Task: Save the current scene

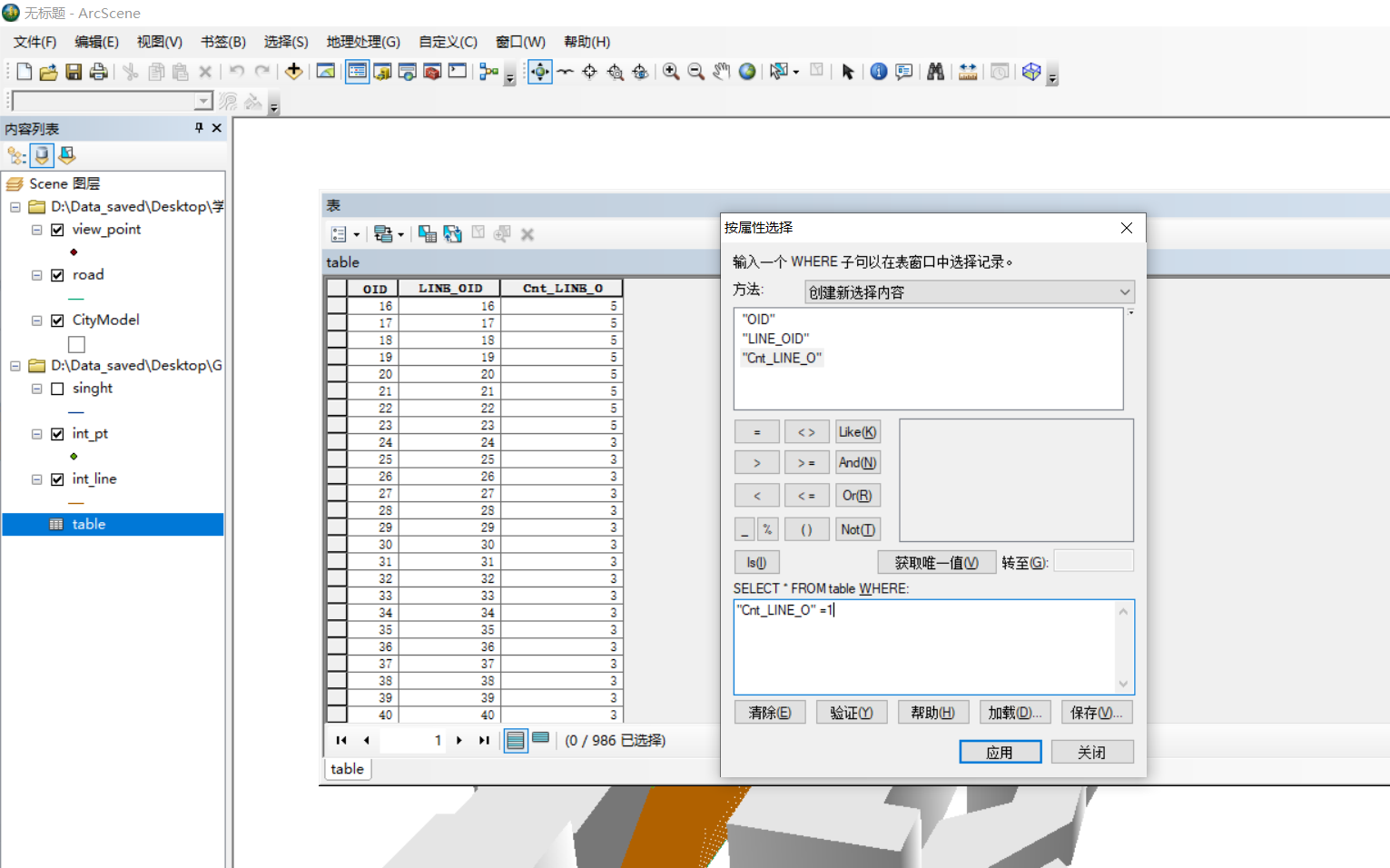Action: 74,72
